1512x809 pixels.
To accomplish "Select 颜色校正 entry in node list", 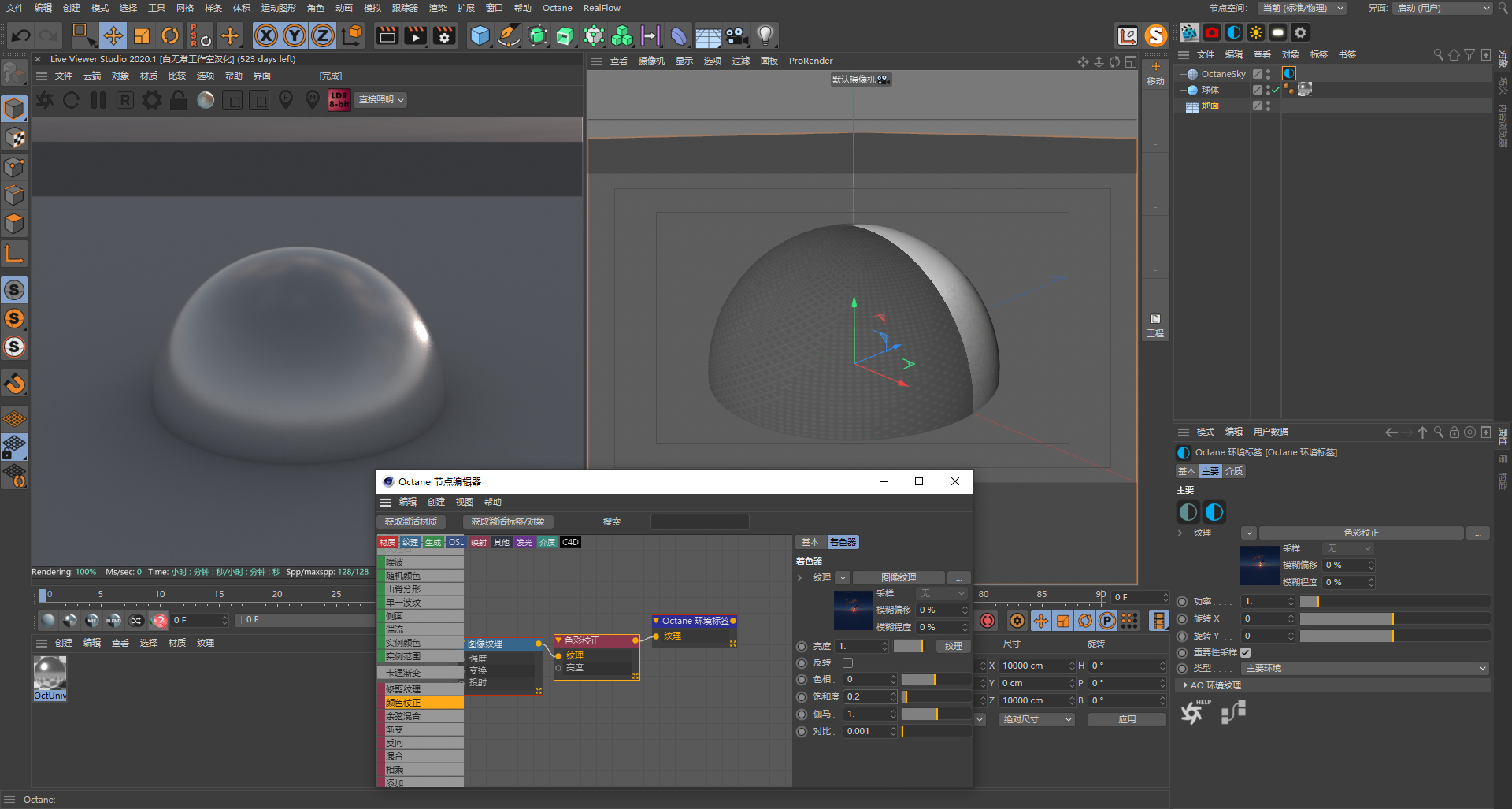I will [x=421, y=703].
